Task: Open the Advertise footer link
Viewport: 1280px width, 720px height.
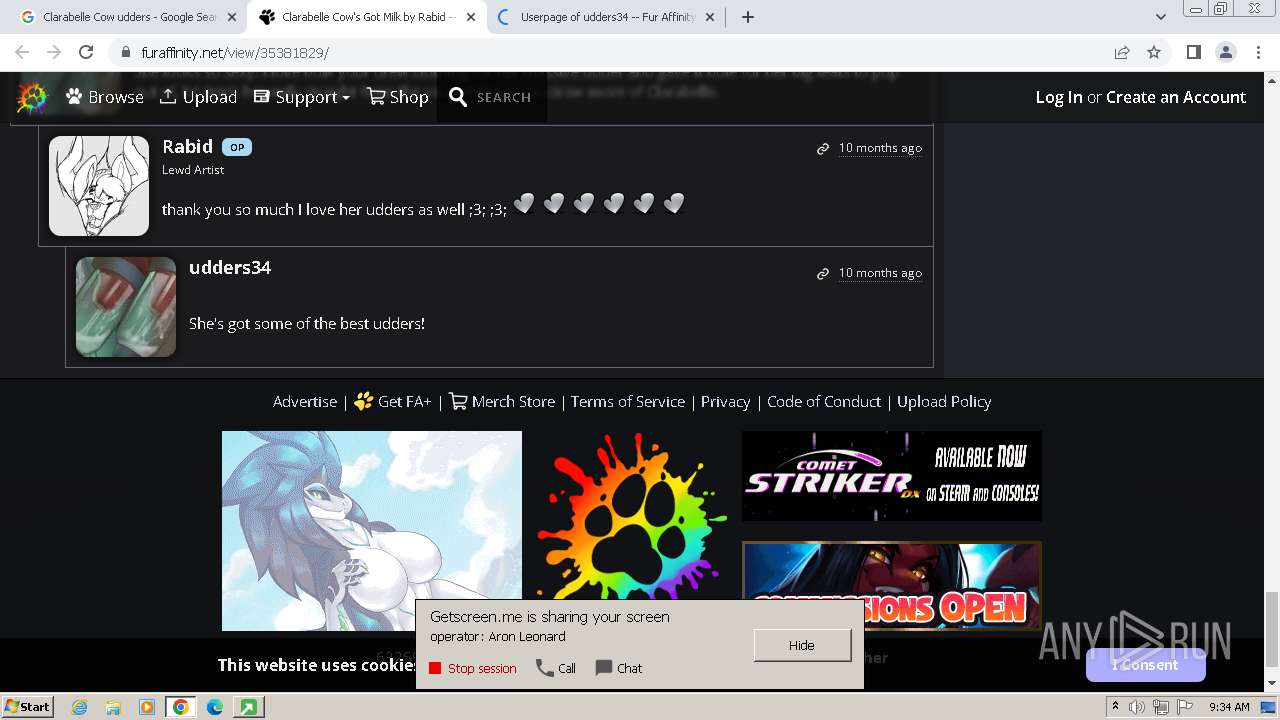Action: (x=305, y=401)
